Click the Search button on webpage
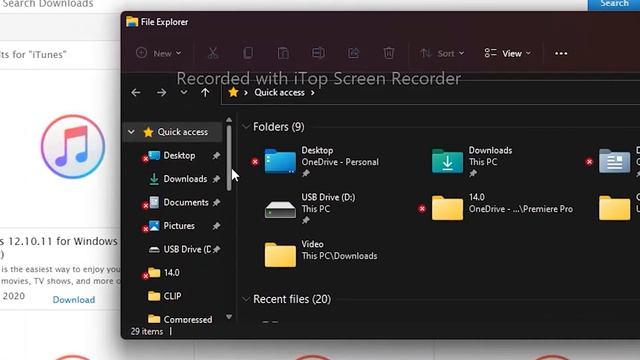This screenshot has width=640, height=360. tap(614, 4)
